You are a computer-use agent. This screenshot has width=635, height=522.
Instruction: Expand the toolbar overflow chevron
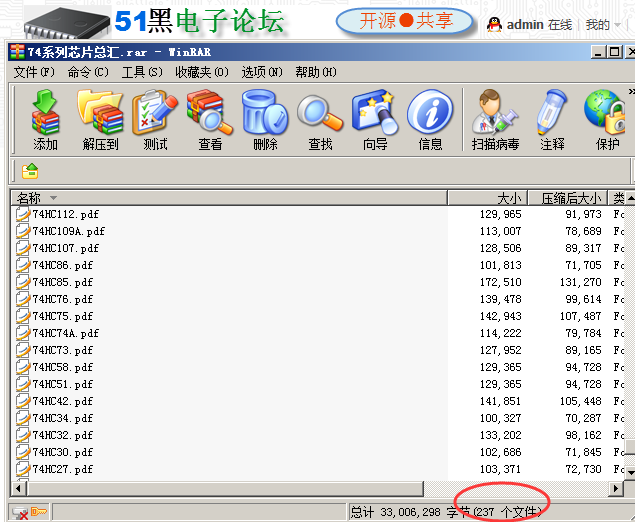[631, 92]
